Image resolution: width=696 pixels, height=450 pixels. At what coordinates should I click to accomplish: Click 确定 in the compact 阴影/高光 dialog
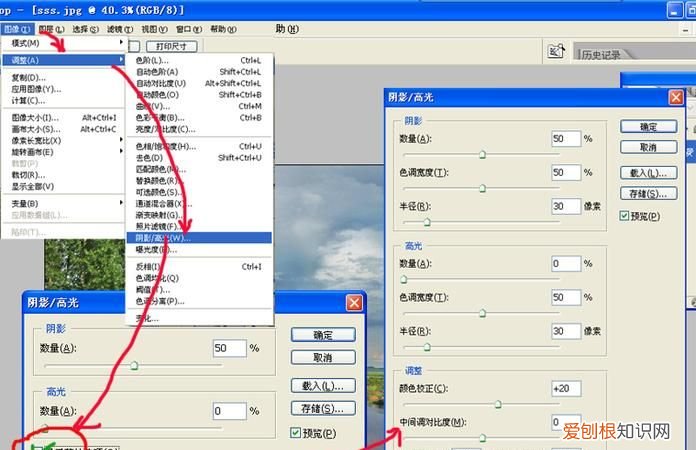323,335
